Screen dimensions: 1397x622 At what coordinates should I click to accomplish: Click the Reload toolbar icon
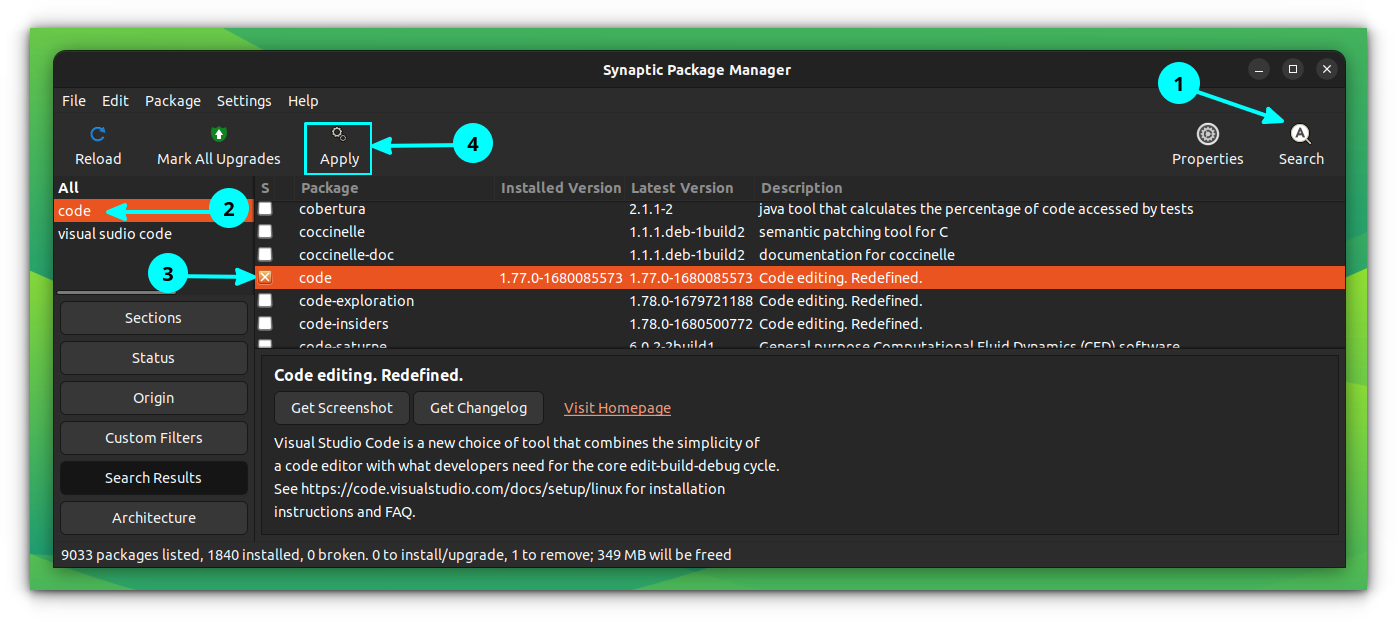coord(98,134)
